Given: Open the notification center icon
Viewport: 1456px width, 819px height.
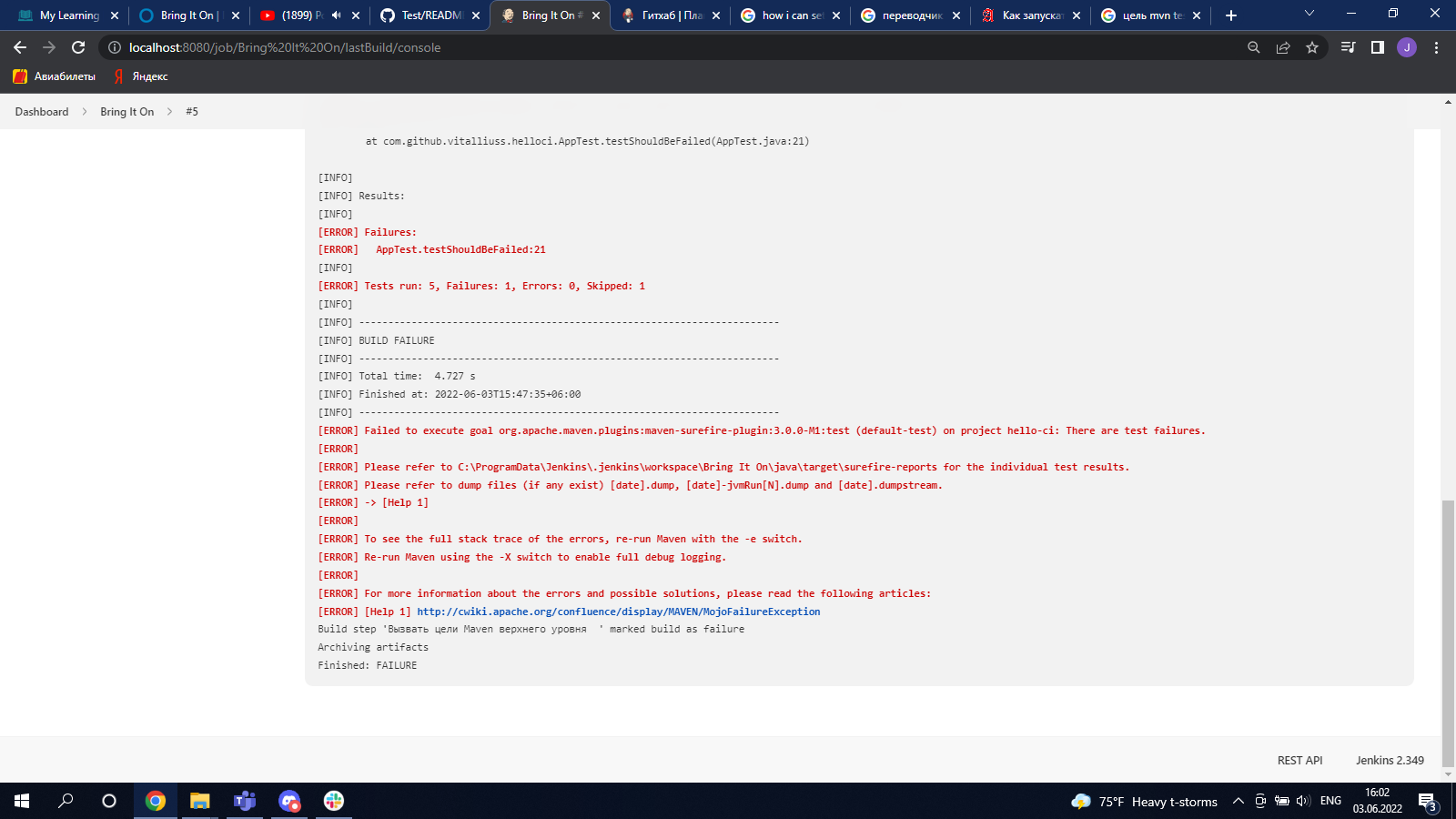Looking at the screenshot, I should coord(1427,801).
